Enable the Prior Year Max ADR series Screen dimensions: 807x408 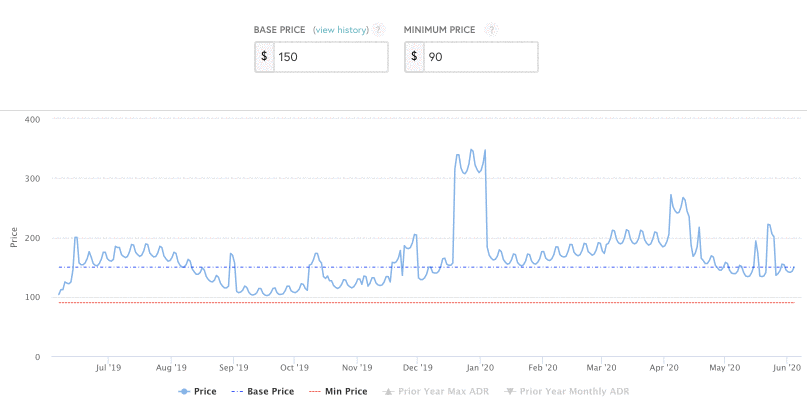[436, 392]
